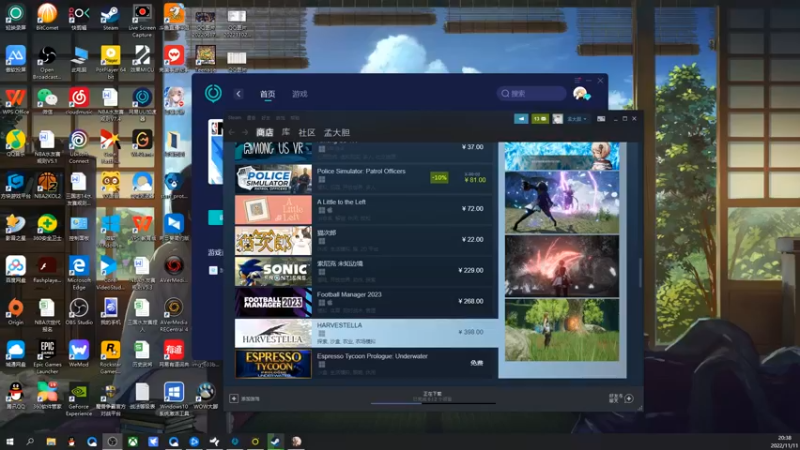This screenshot has height=450, width=800.
Task: Open the Xbox app taskbar icon
Action: pos(132,441)
